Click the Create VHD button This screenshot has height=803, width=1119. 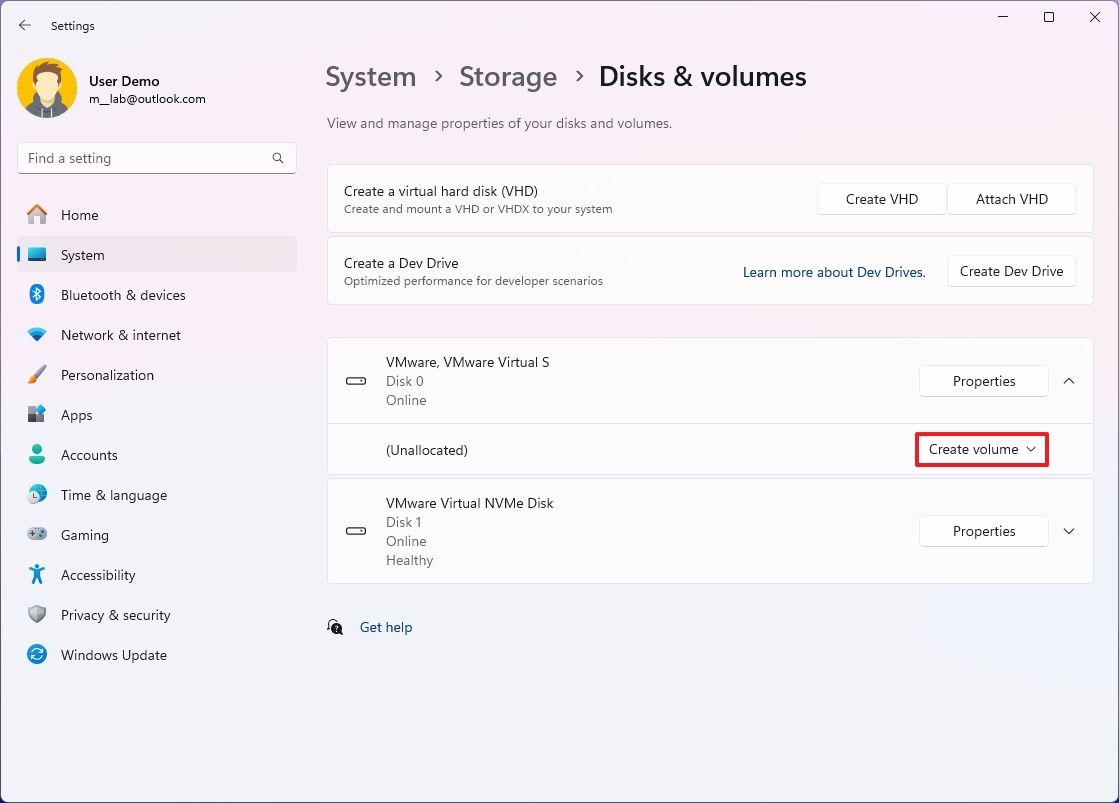point(881,199)
